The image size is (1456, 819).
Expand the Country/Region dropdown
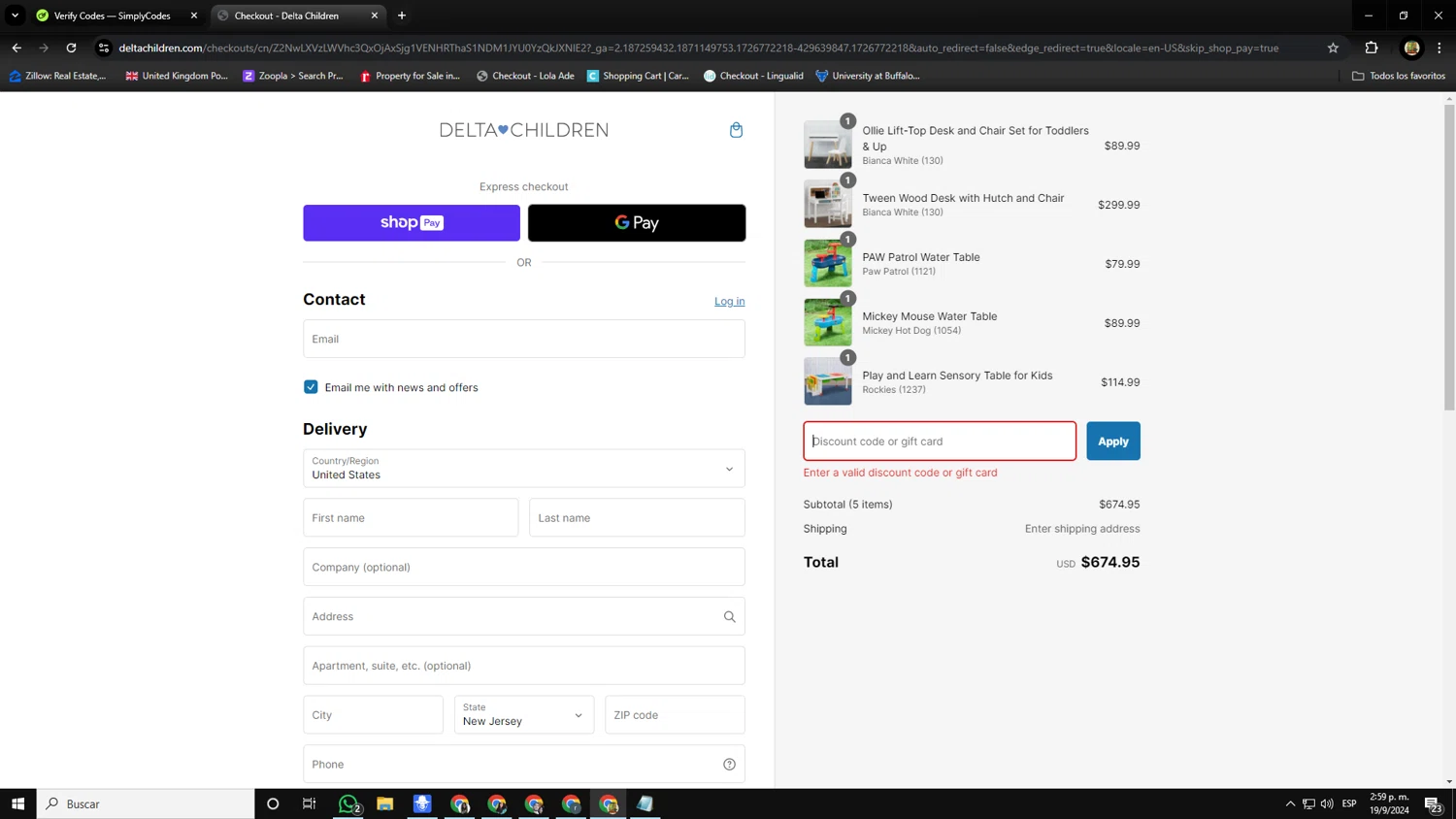[524, 469]
